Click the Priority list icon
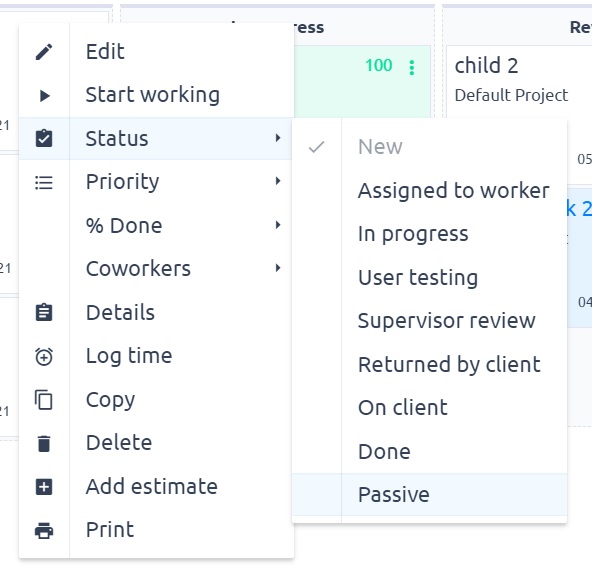The height and width of the screenshot is (583, 592). (44, 182)
